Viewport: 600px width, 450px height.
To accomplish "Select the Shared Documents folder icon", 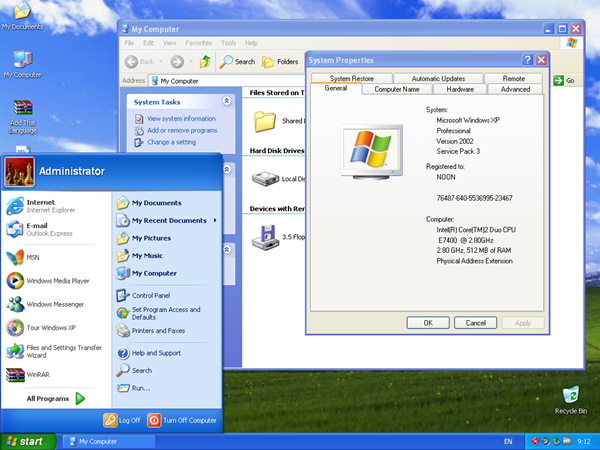I will pyautogui.click(x=265, y=121).
